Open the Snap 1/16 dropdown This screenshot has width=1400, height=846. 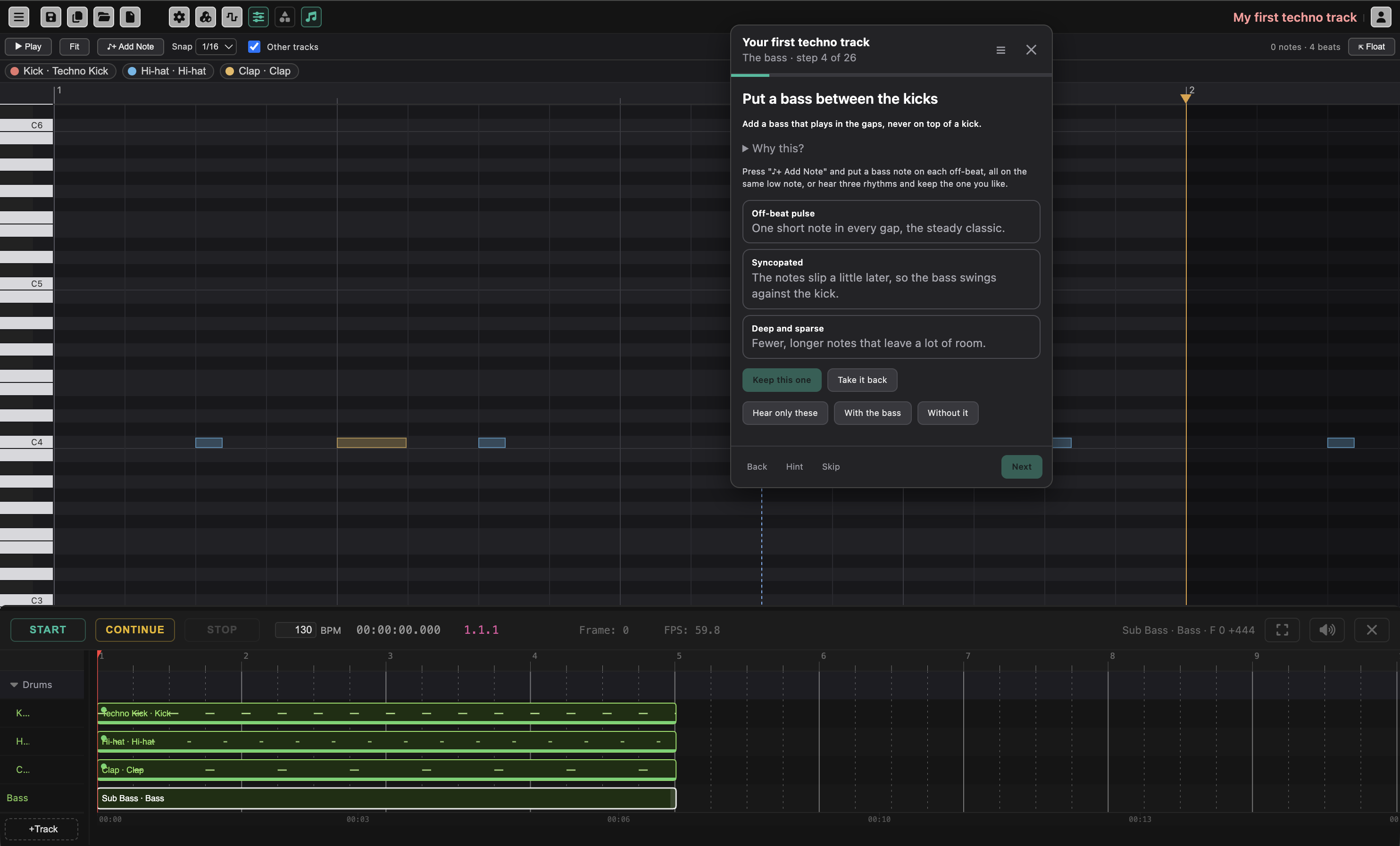[x=216, y=47]
